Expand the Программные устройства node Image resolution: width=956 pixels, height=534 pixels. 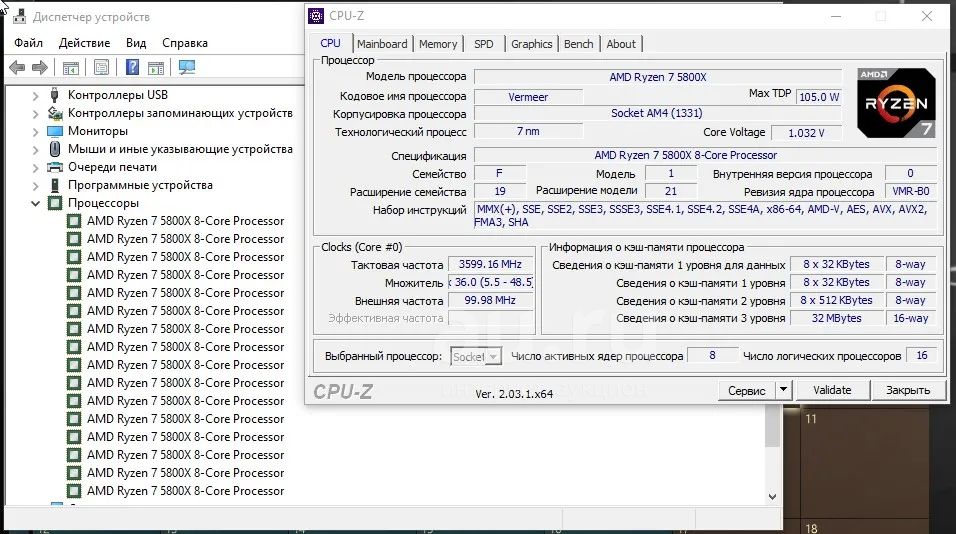[35, 186]
